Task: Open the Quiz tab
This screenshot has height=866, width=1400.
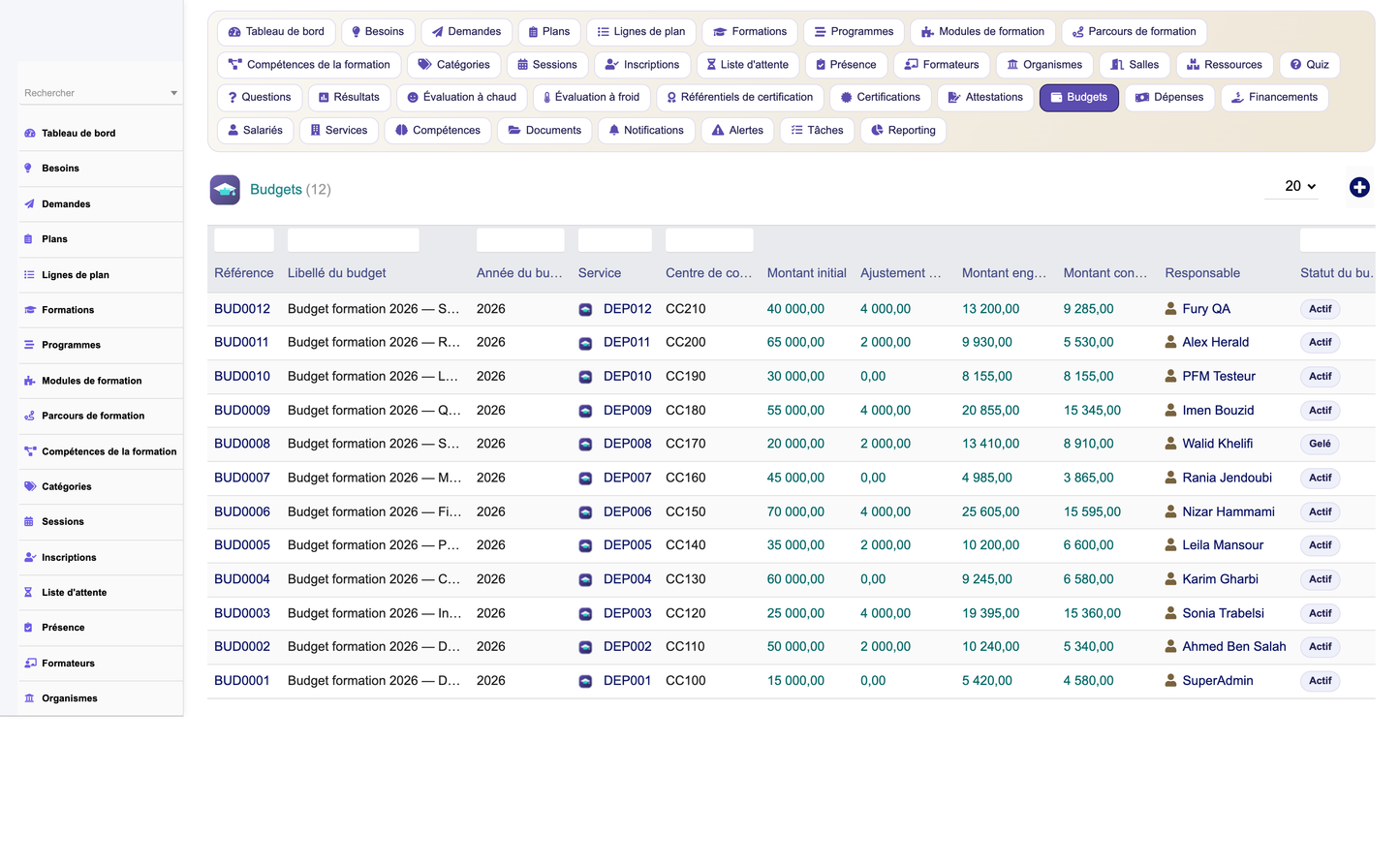Action: (1309, 65)
